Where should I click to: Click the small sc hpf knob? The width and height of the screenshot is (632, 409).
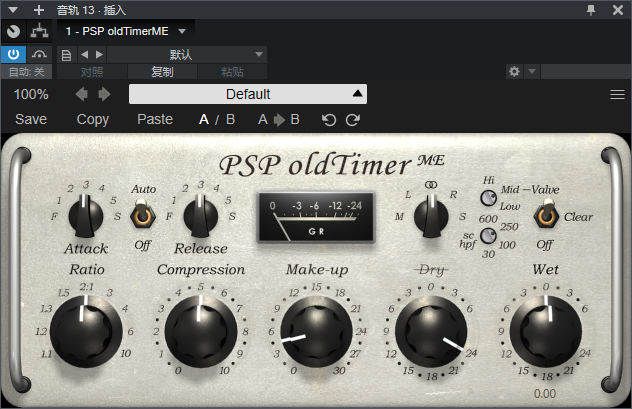point(489,236)
